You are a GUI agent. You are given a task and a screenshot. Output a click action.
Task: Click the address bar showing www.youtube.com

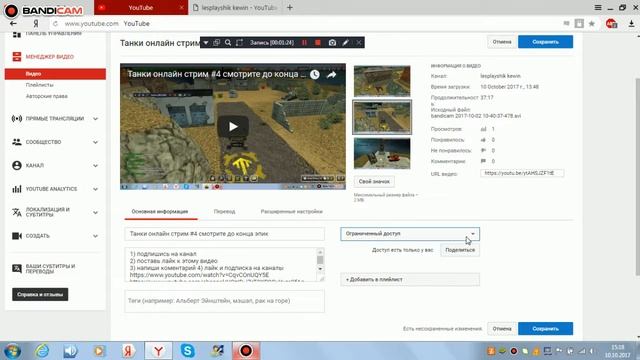[x=91, y=24]
